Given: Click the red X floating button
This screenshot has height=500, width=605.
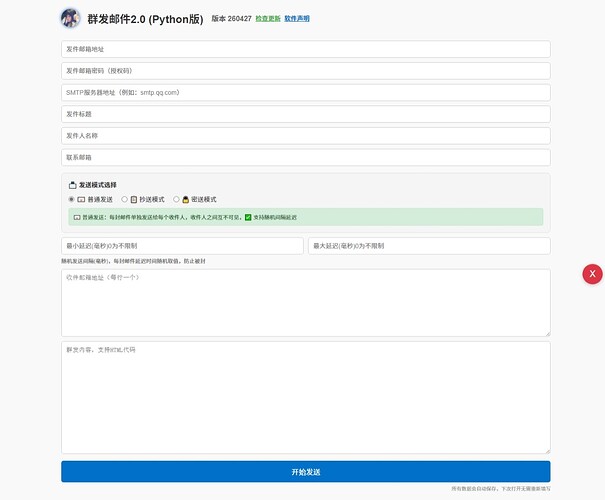Looking at the screenshot, I should (592, 274).
